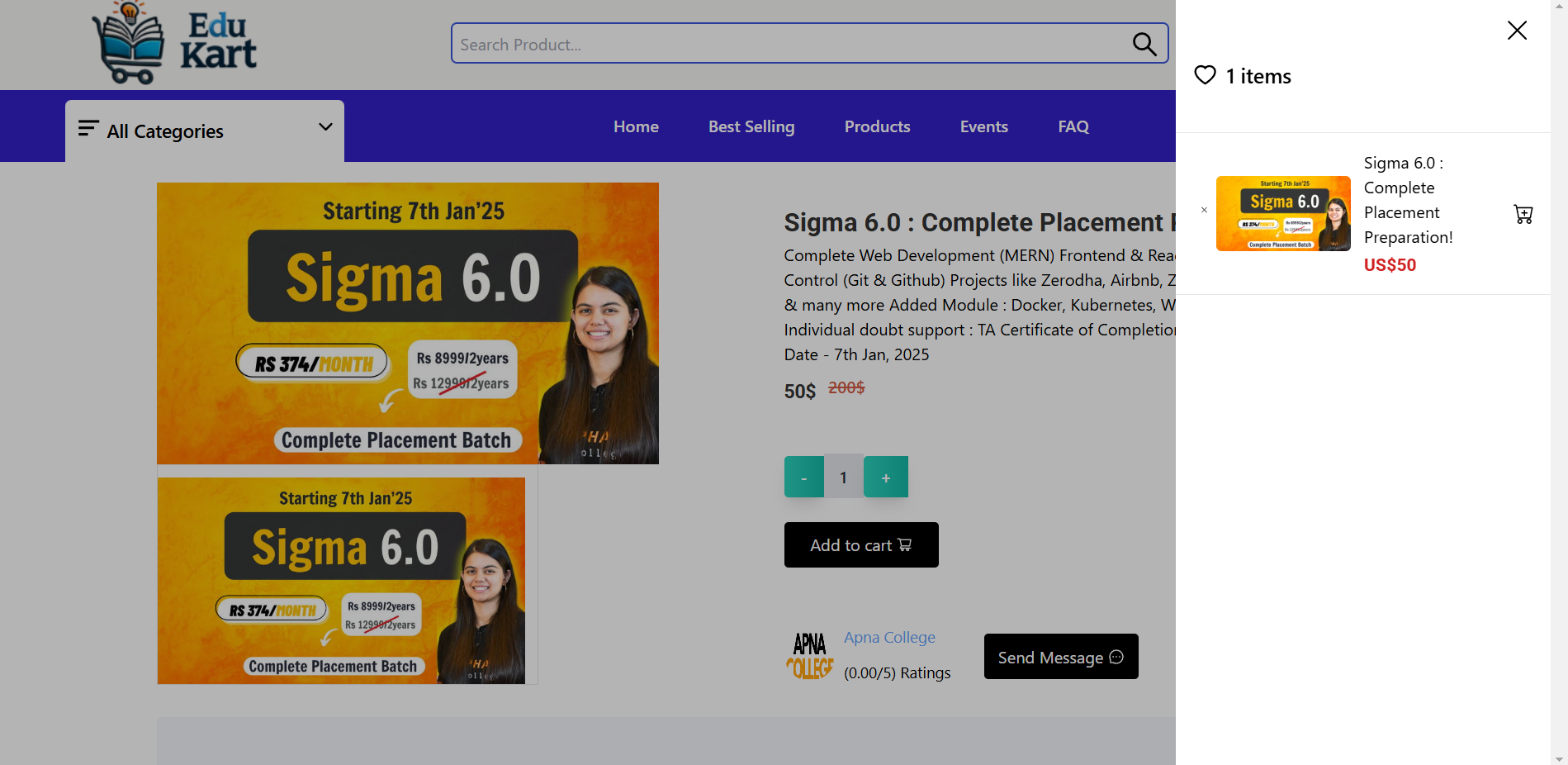1568x765 pixels.
Task: Click the search magnifier icon
Action: pyautogui.click(x=1144, y=44)
